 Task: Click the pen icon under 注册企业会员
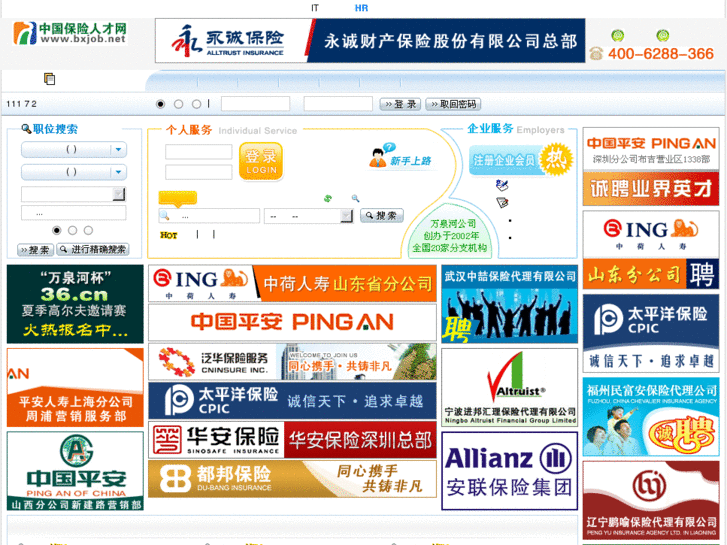click(x=502, y=185)
